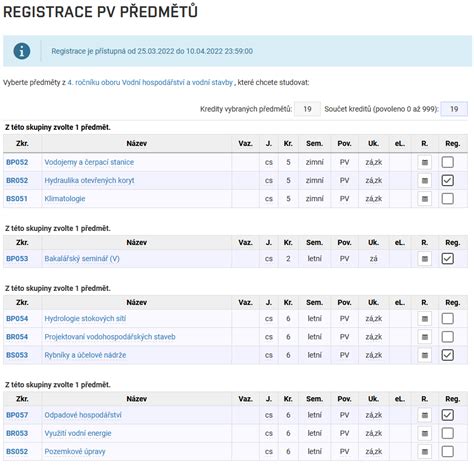Click the Součet kreditů total field
The width and height of the screenshot is (474, 465).
454,109
